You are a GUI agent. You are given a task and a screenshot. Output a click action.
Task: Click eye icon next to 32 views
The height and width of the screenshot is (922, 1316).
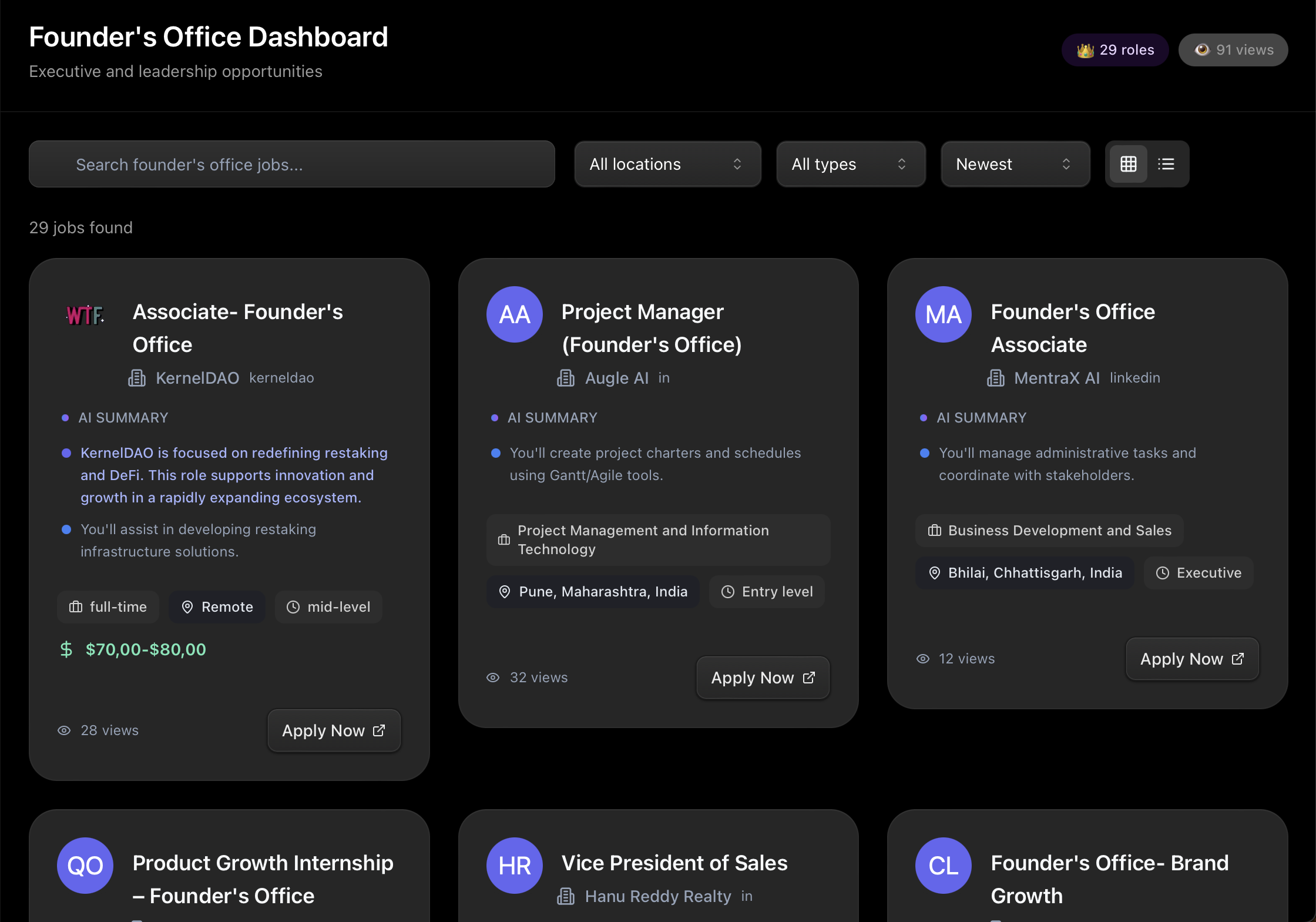coord(493,678)
